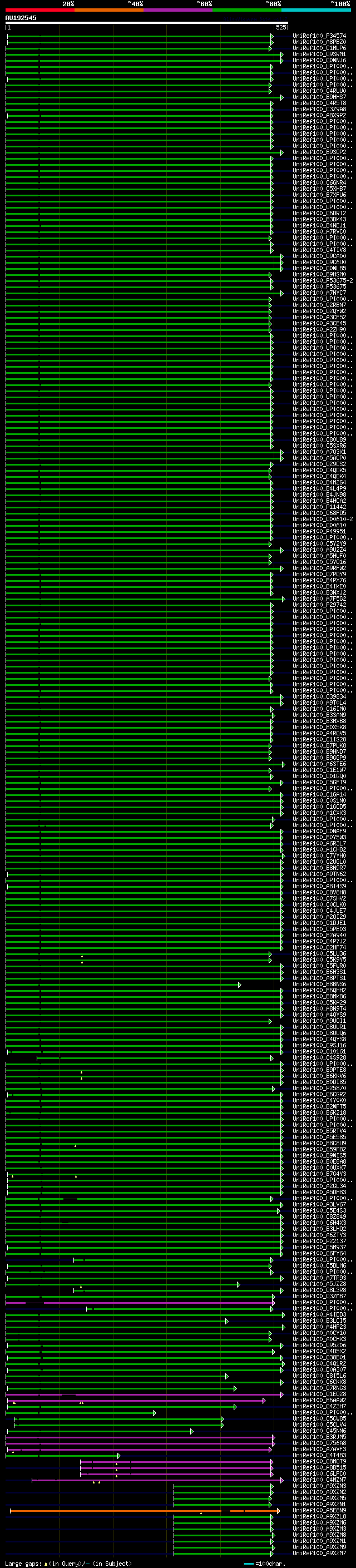Screen dimensions: 356x1568
Task: Select hit label UniRef100_P49951
Action: coord(319,531)
